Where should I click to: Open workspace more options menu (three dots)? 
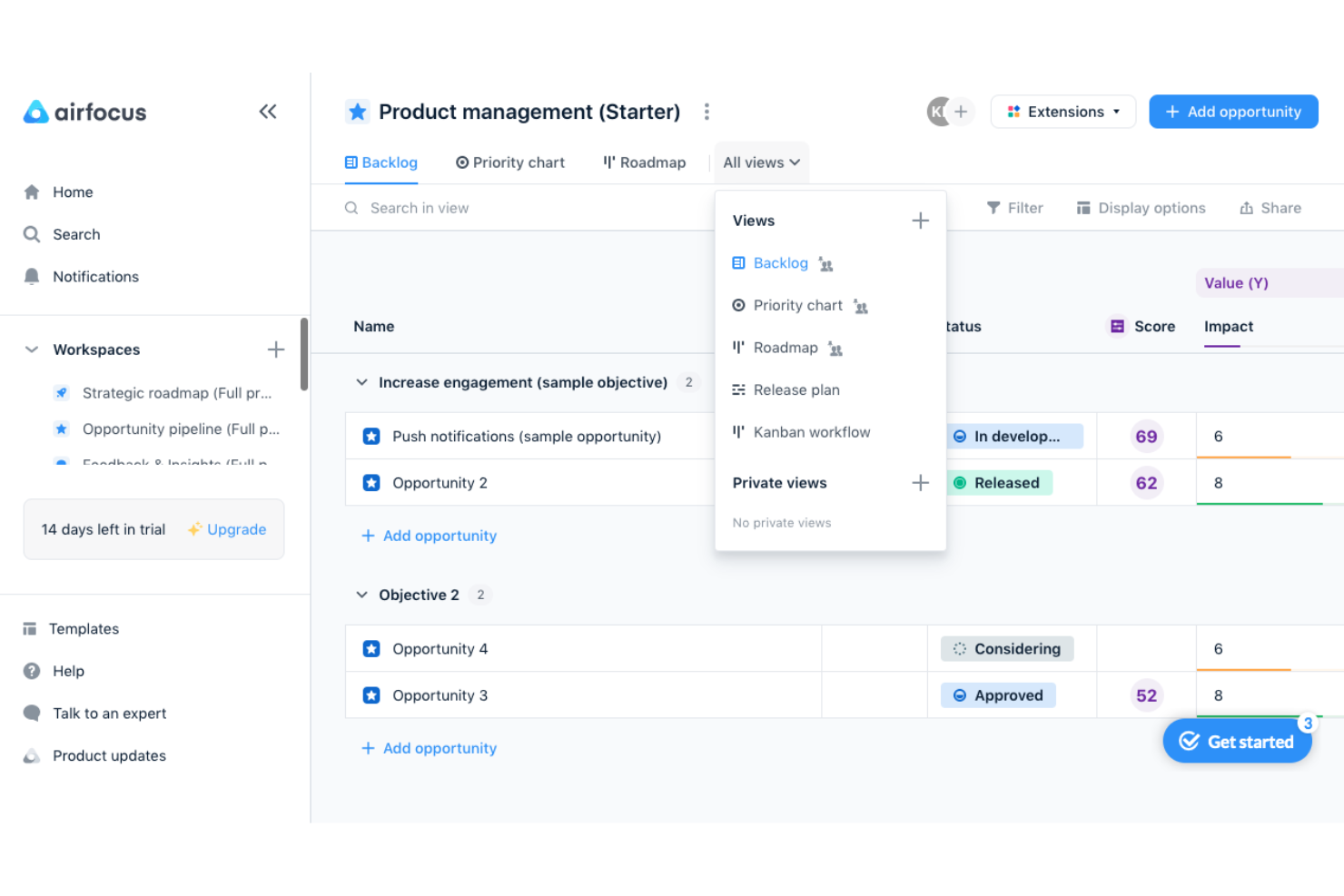[707, 112]
